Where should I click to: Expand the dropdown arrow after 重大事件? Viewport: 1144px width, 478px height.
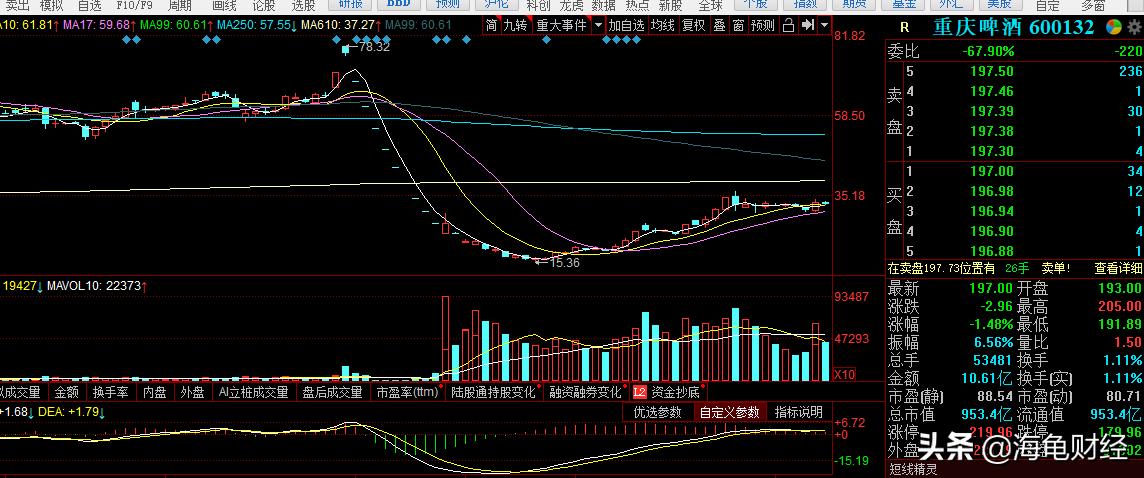pyautogui.click(x=598, y=26)
